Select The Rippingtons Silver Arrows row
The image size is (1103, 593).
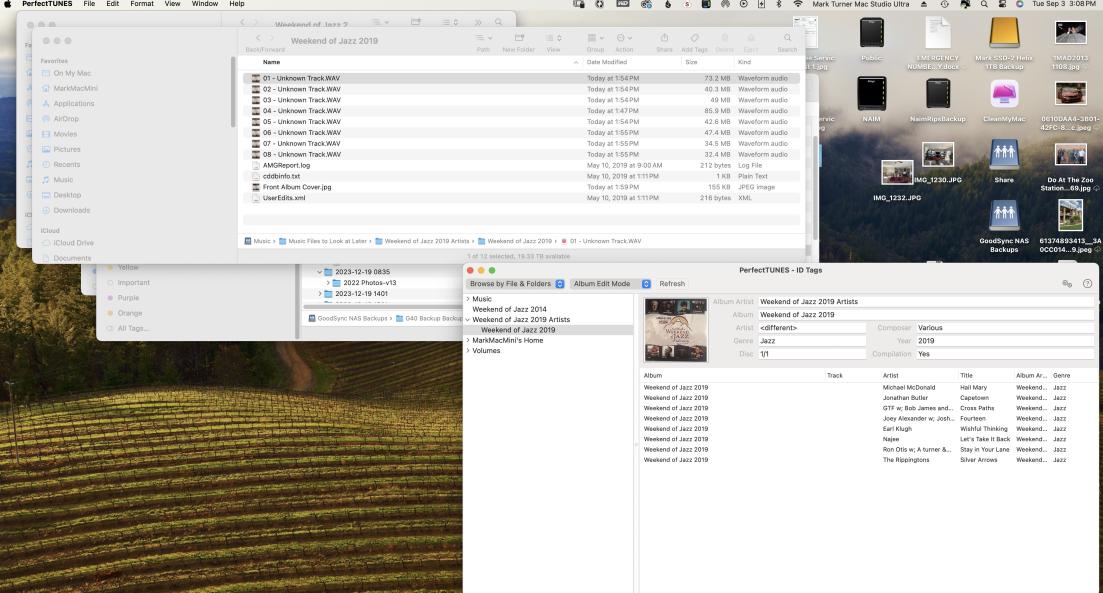click(x=869, y=460)
